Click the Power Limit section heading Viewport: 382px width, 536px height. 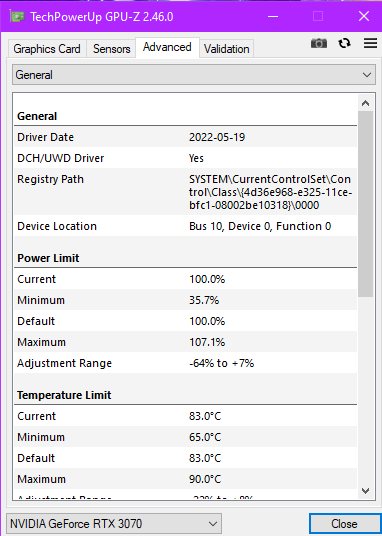coord(48,258)
